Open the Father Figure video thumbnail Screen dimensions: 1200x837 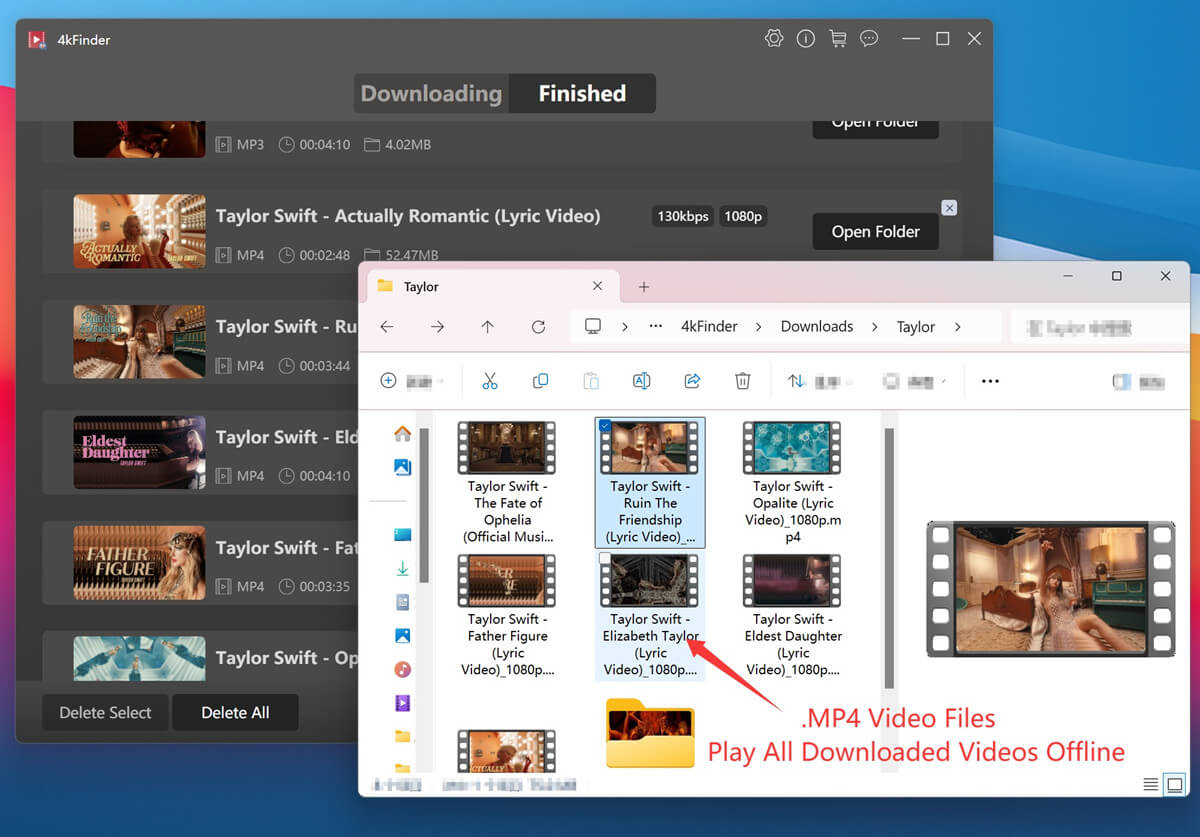pos(506,581)
